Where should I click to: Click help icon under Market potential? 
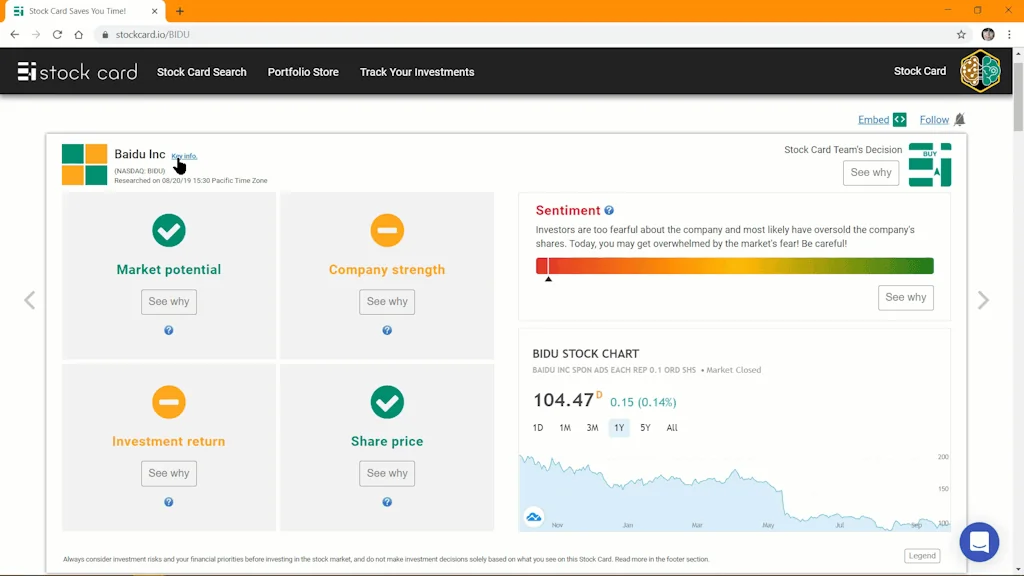tap(169, 330)
